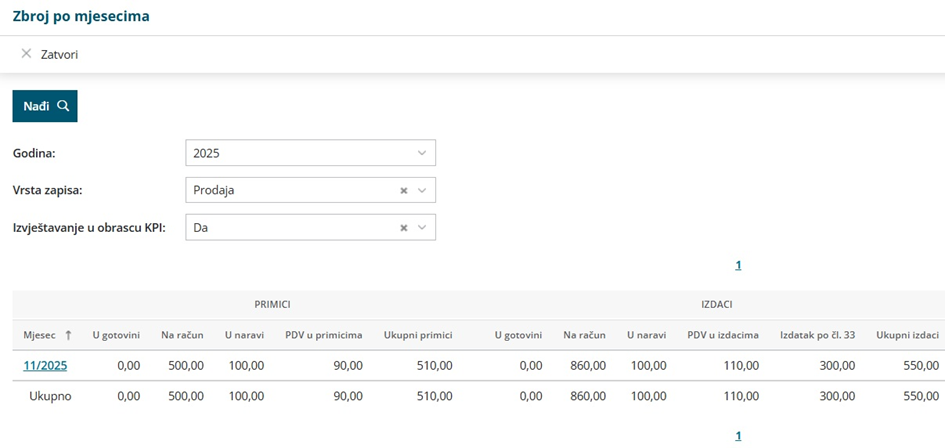Screen dimensions: 945x448
Task: Select page 1 in the bottom pagination
Action: [738, 436]
